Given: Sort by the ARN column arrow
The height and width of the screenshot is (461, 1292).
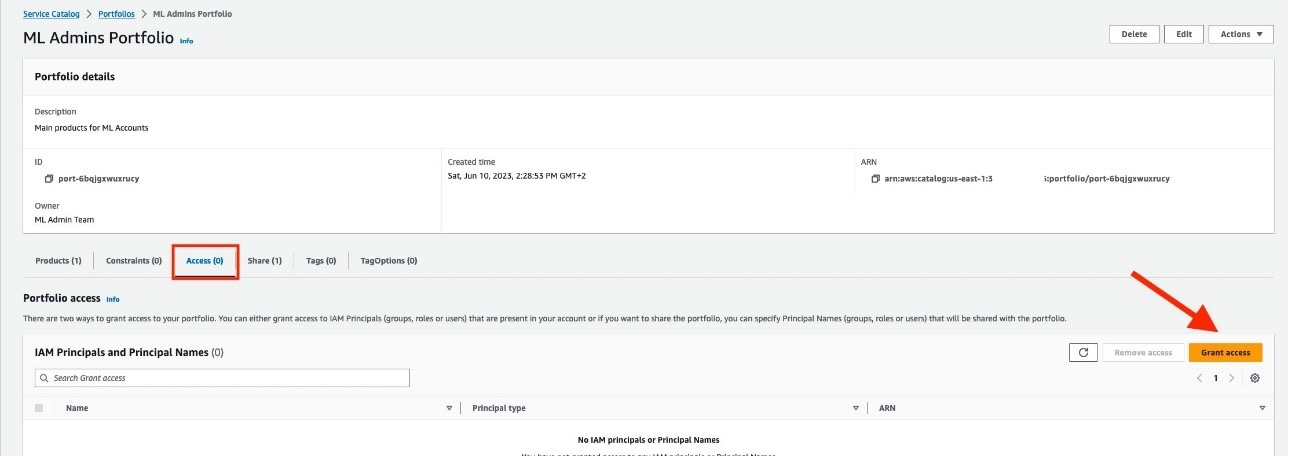Looking at the screenshot, I should [x=1262, y=408].
